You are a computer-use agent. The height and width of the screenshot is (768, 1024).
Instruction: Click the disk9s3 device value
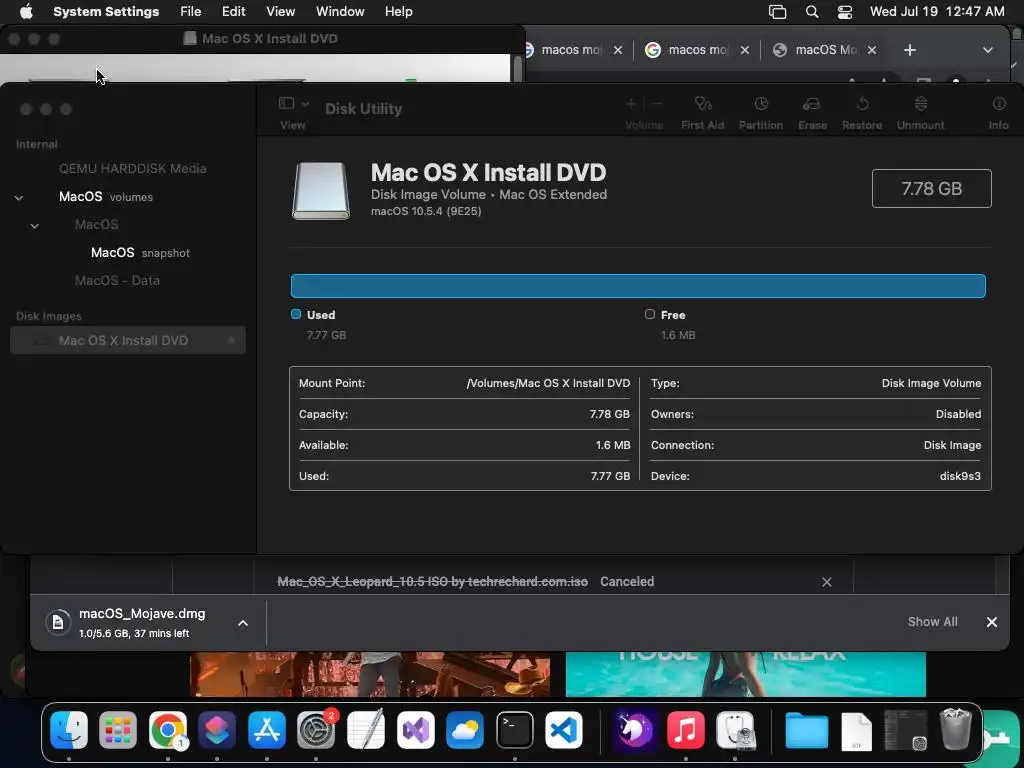click(960, 476)
